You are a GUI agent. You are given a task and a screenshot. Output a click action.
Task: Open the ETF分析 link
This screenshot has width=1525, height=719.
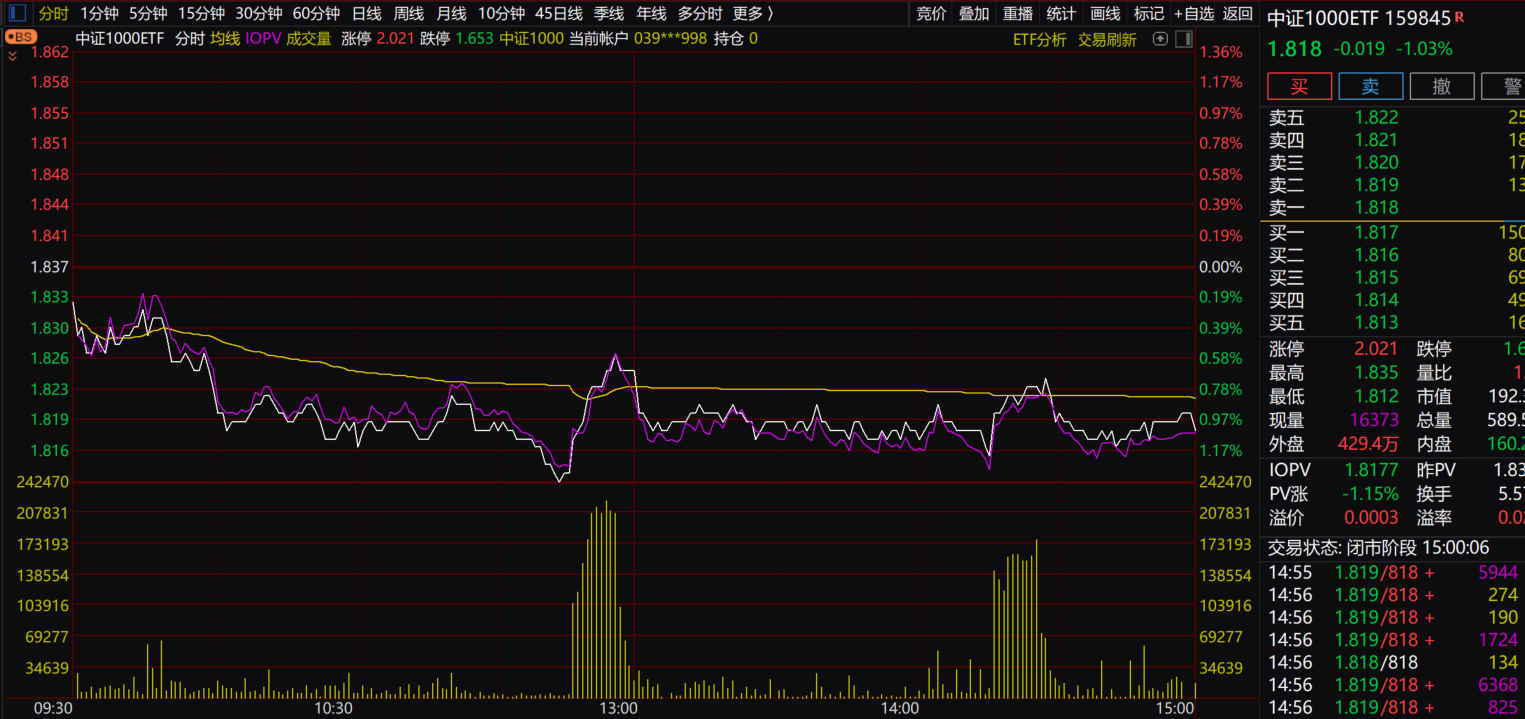click(1039, 40)
